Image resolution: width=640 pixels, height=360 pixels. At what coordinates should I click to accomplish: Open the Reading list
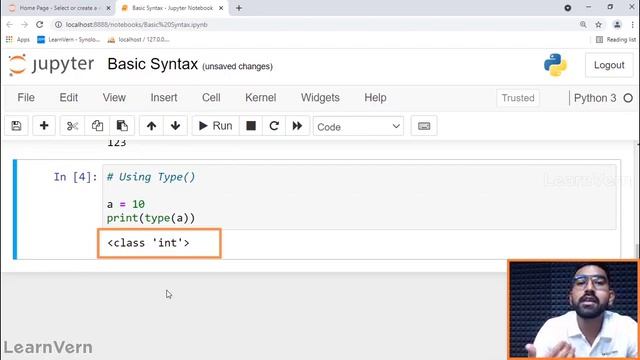[x=616, y=40]
